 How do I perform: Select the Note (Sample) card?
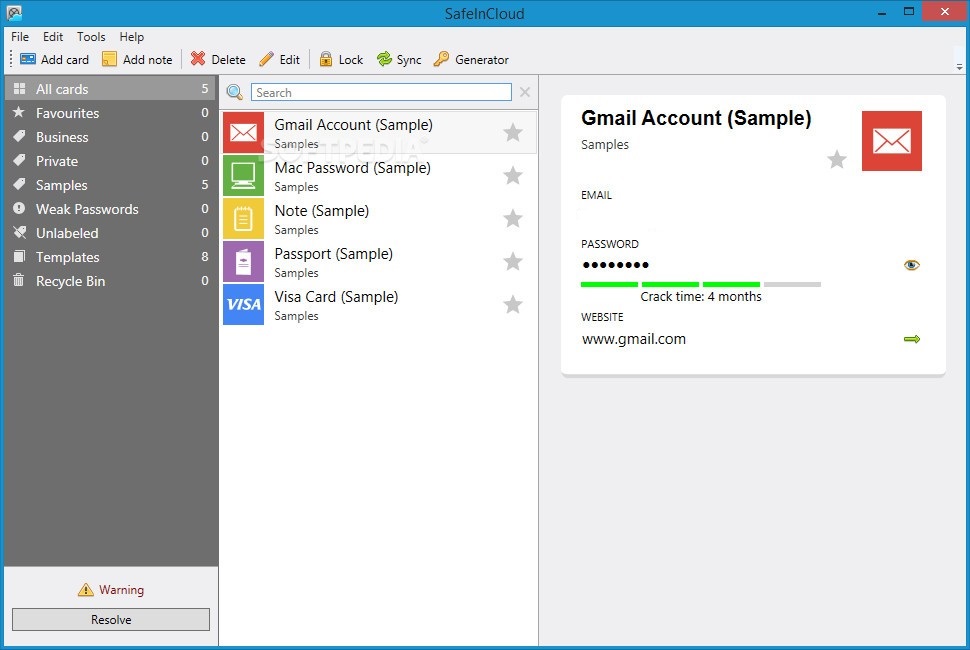[379, 218]
